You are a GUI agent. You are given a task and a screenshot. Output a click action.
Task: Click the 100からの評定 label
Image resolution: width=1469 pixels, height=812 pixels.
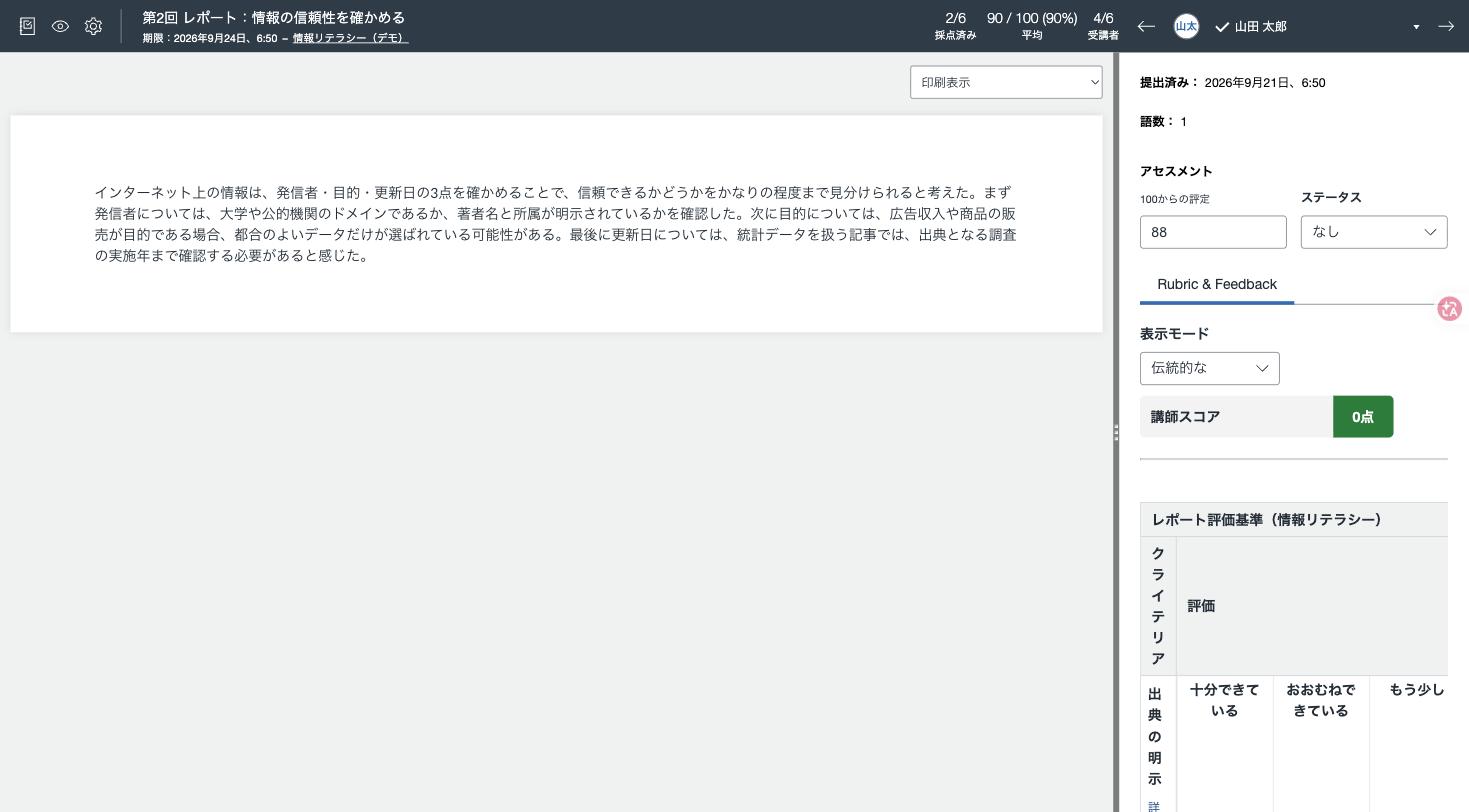point(1175,199)
